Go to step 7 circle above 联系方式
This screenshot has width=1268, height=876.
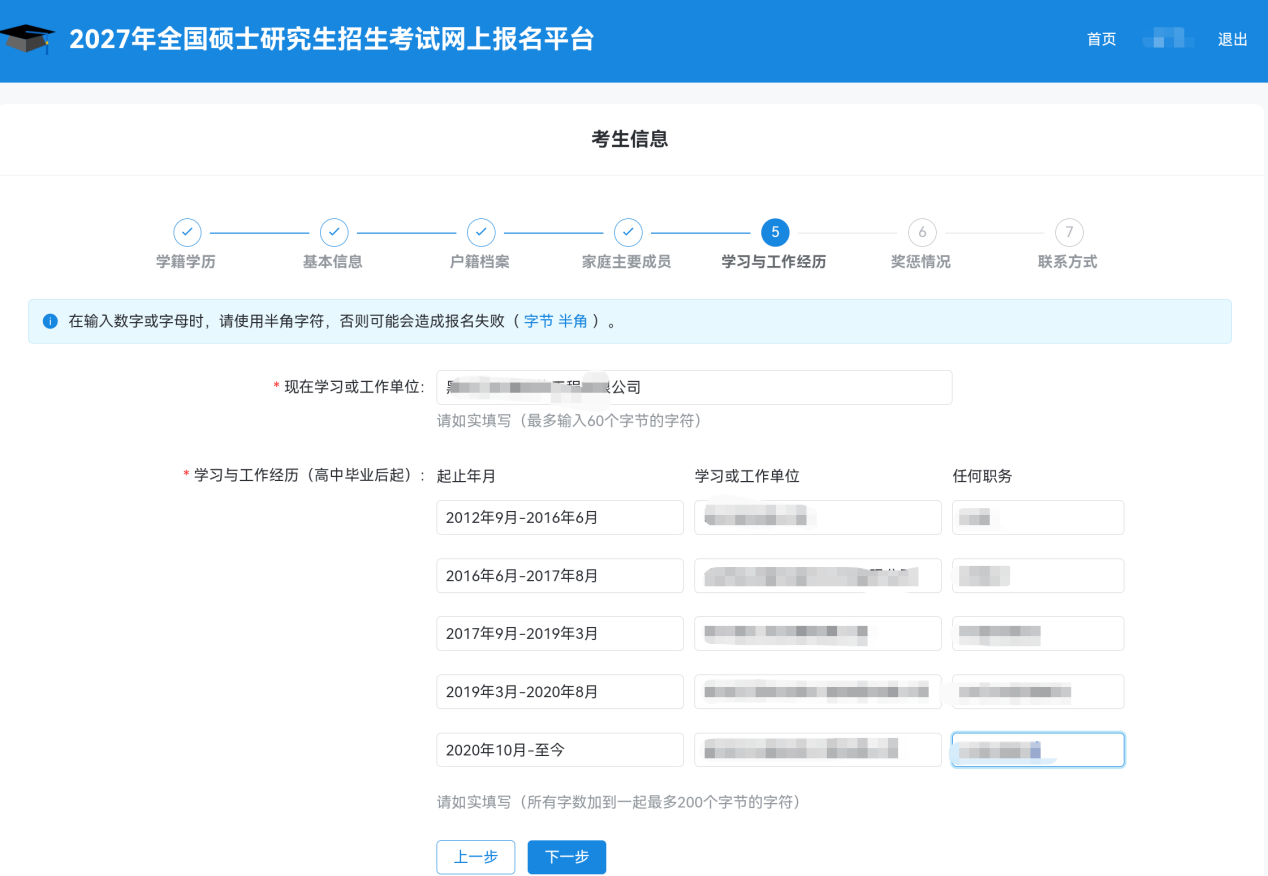[1069, 232]
